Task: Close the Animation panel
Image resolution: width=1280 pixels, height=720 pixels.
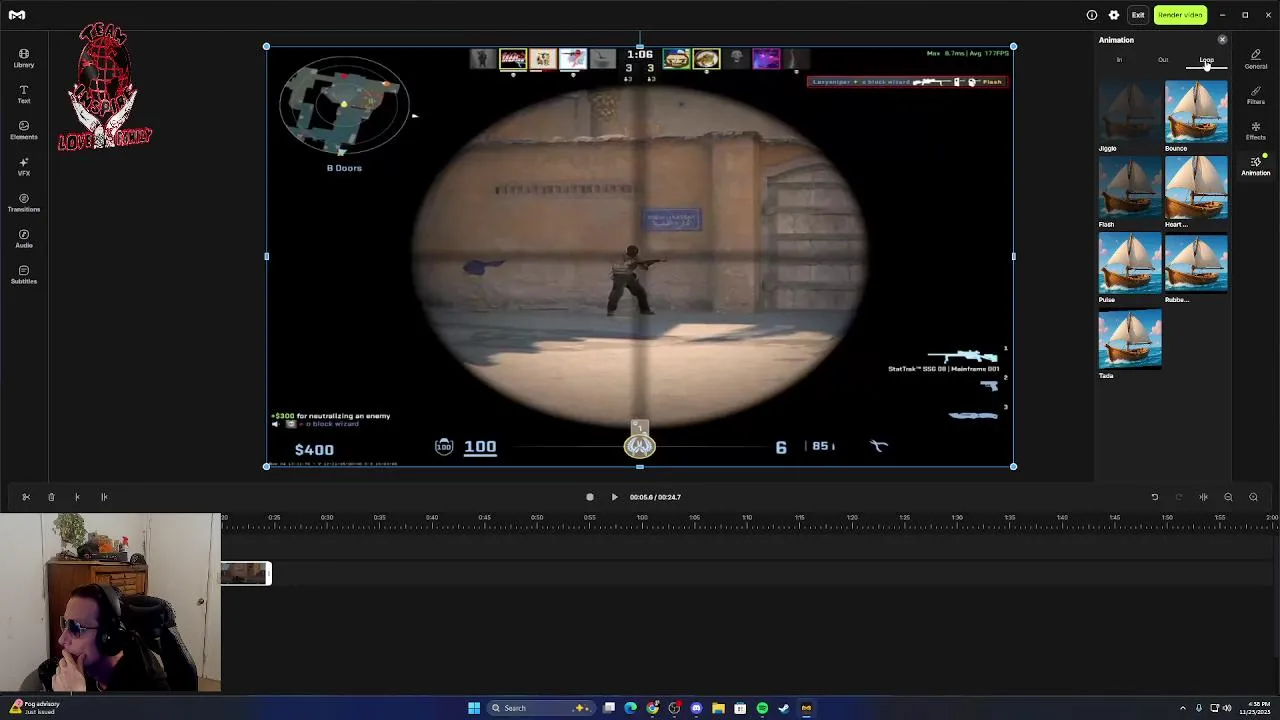Action: click(1222, 40)
